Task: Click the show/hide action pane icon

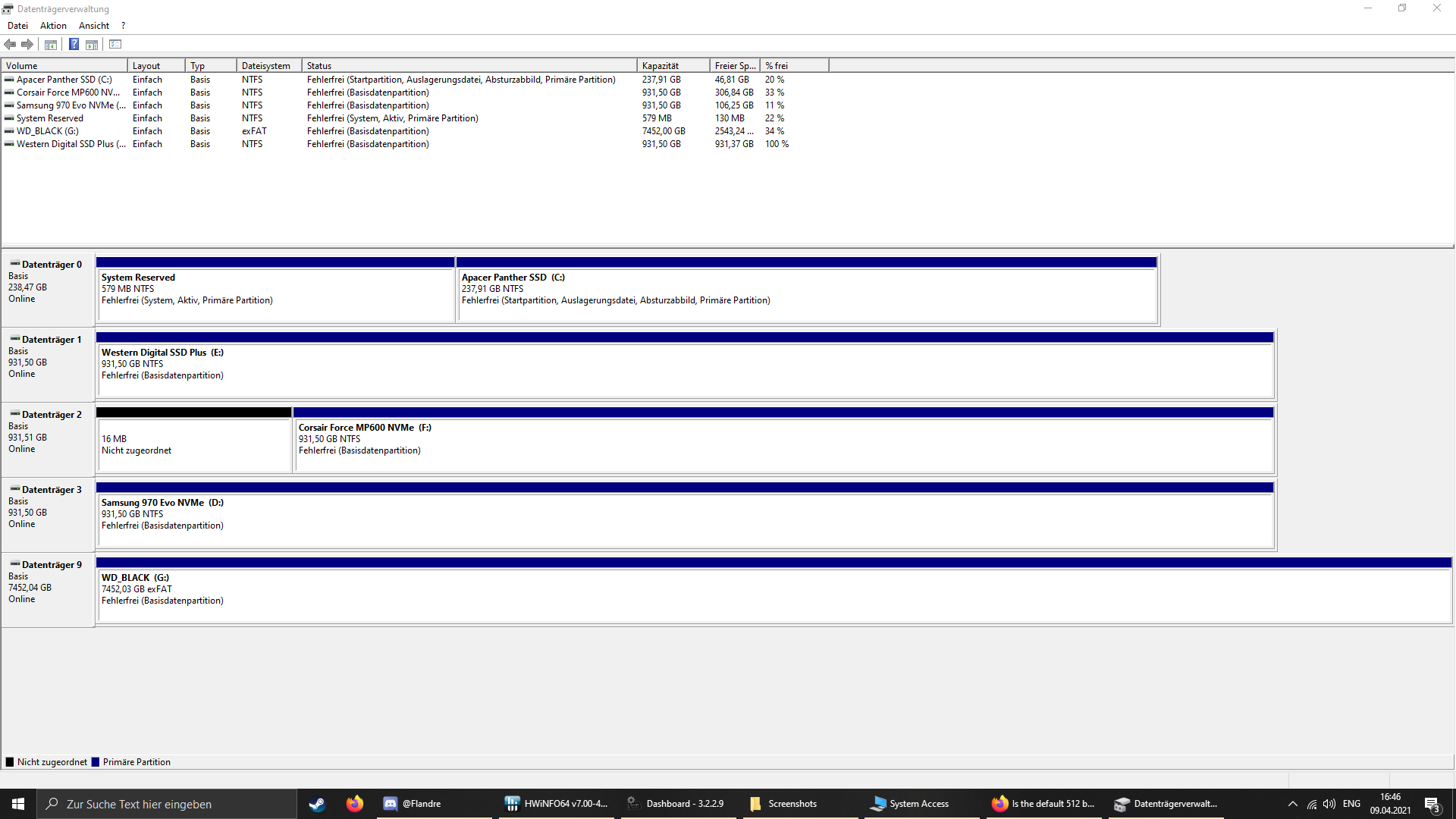Action: coord(92,45)
